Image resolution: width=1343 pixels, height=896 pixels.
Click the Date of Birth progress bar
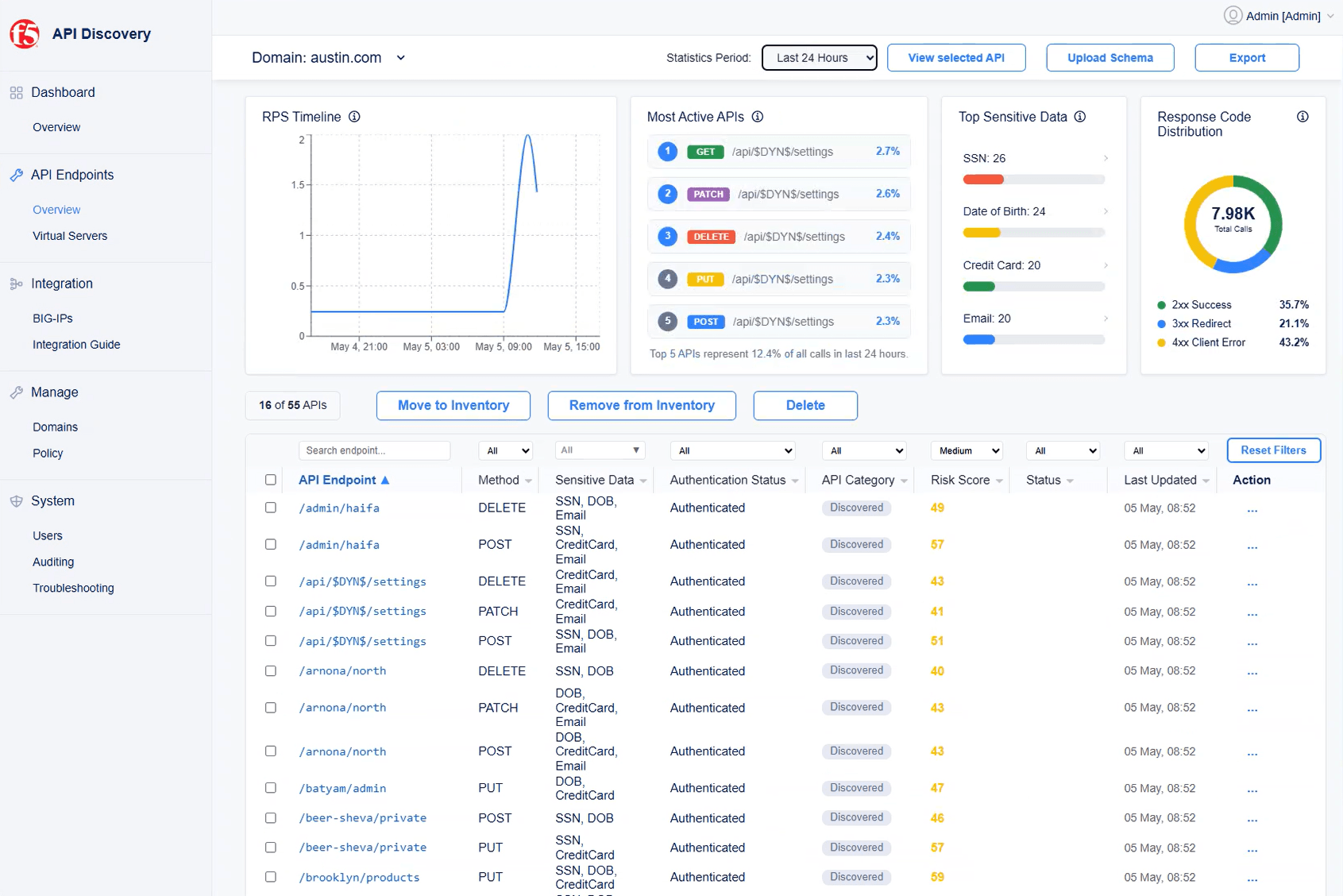pyautogui.click(x=1033, y=233)
